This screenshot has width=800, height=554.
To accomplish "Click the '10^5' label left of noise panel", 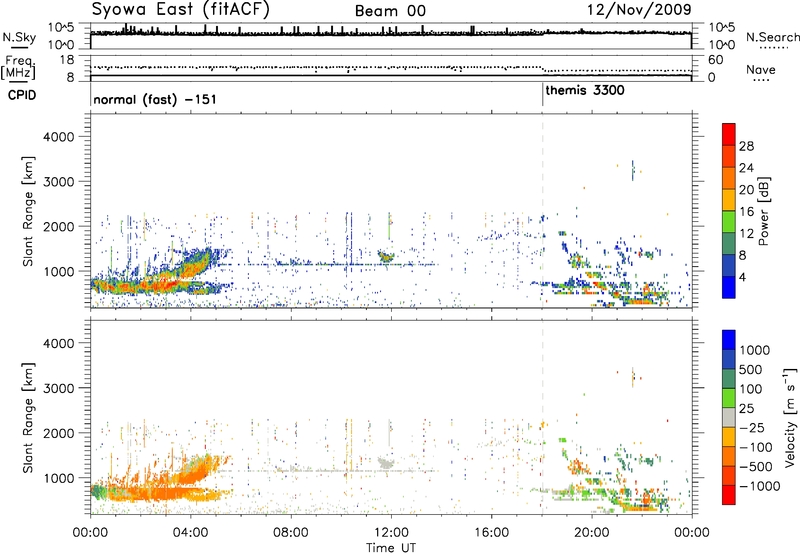I will 61,28.
